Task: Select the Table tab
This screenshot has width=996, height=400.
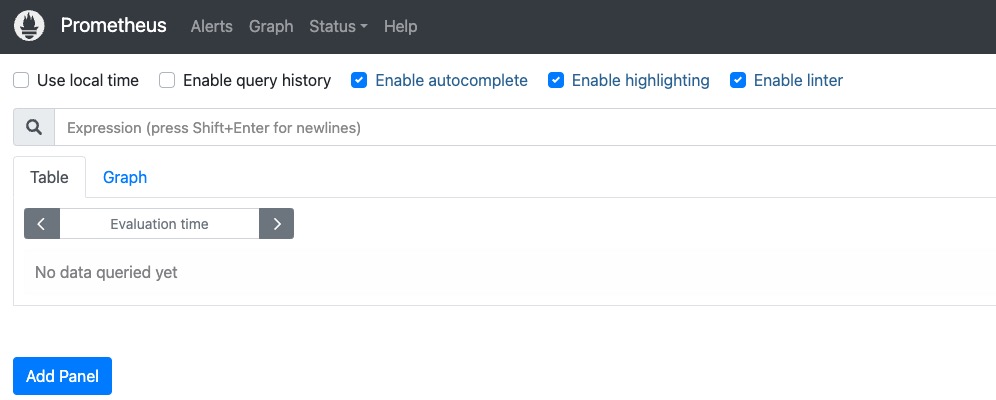Action: (50, 177)
